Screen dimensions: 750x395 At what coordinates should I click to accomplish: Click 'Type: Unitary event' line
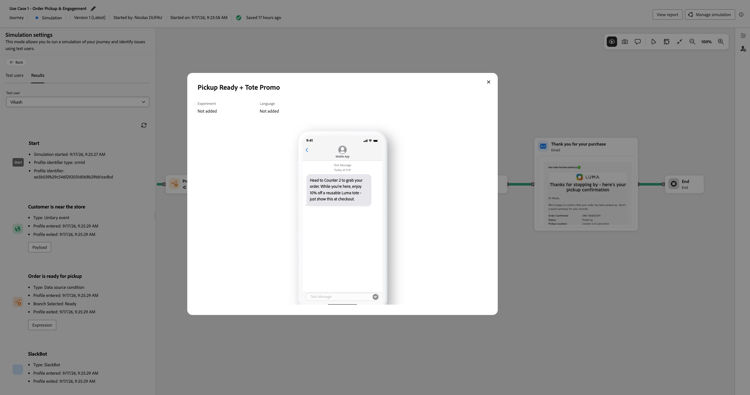coord(51,218)
